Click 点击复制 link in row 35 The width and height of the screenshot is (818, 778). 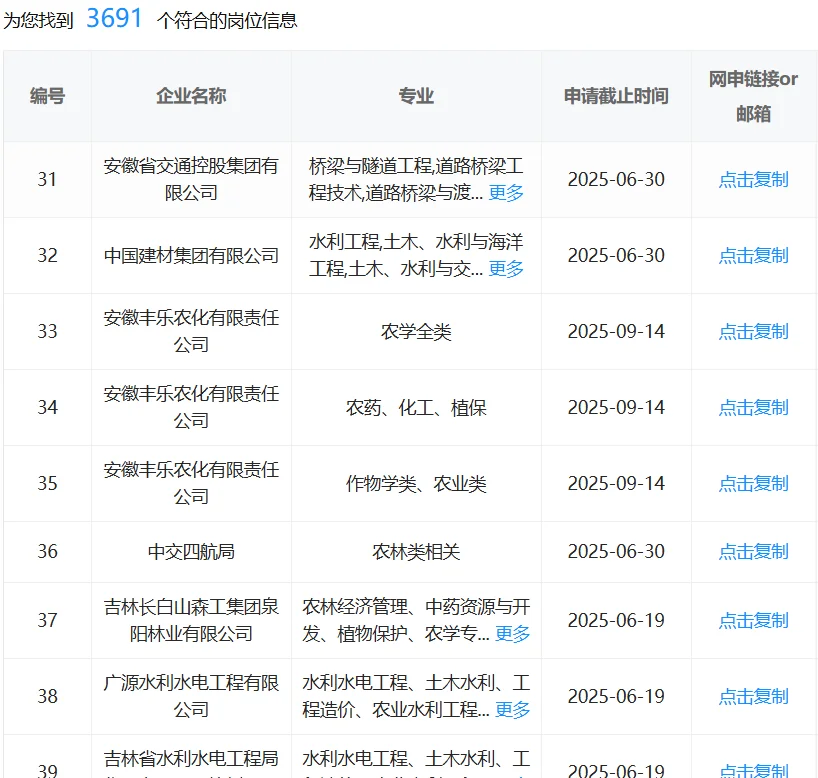click(753, 484)
